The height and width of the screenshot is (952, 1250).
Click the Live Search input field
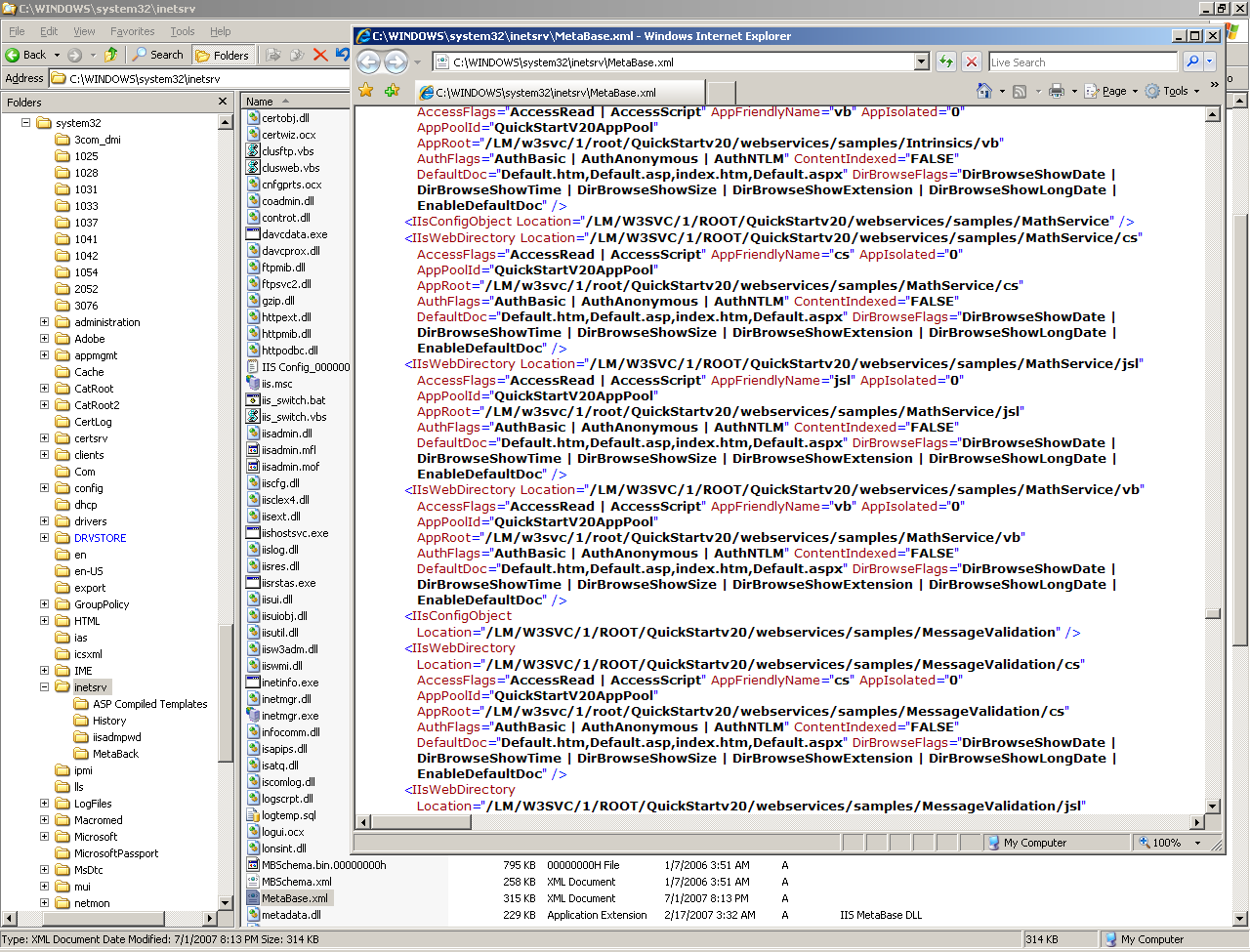pos(1083,62)
